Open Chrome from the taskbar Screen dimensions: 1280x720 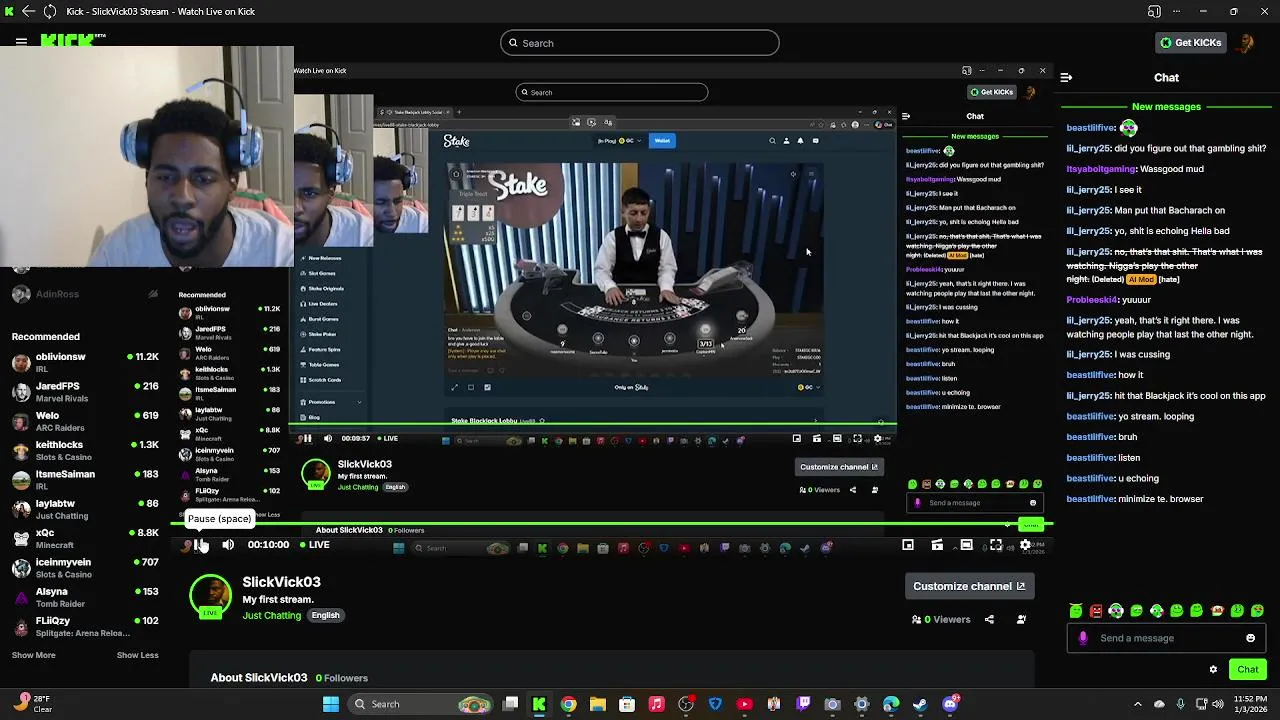568,704
